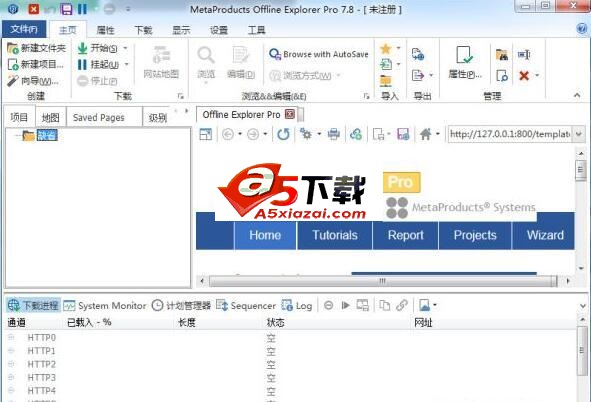This screenshot has width=591, height=402.
Task: Switch to the 显示 ribbon tab
Action: (181, 30)
